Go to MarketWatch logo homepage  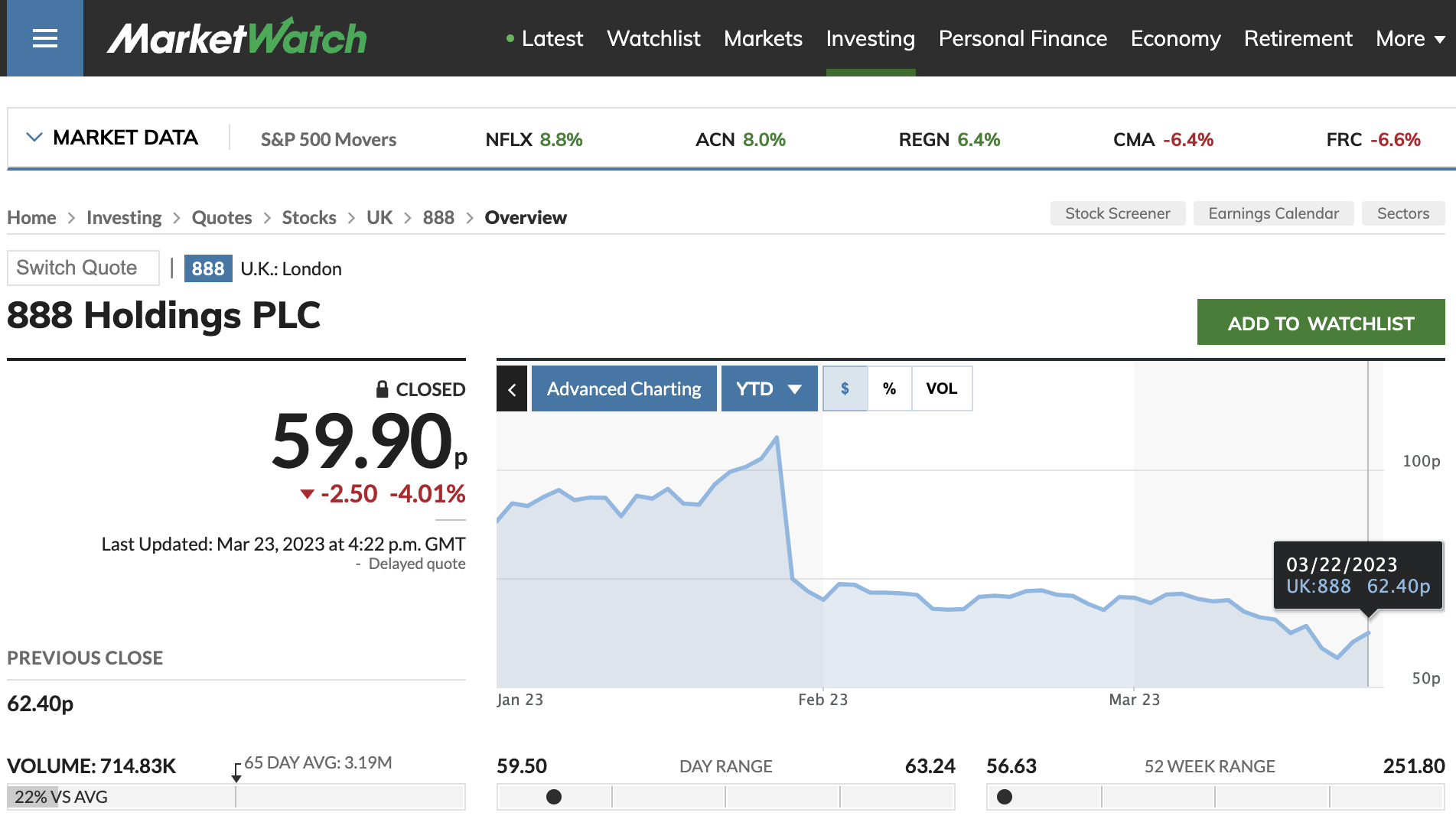pos(237,38)
